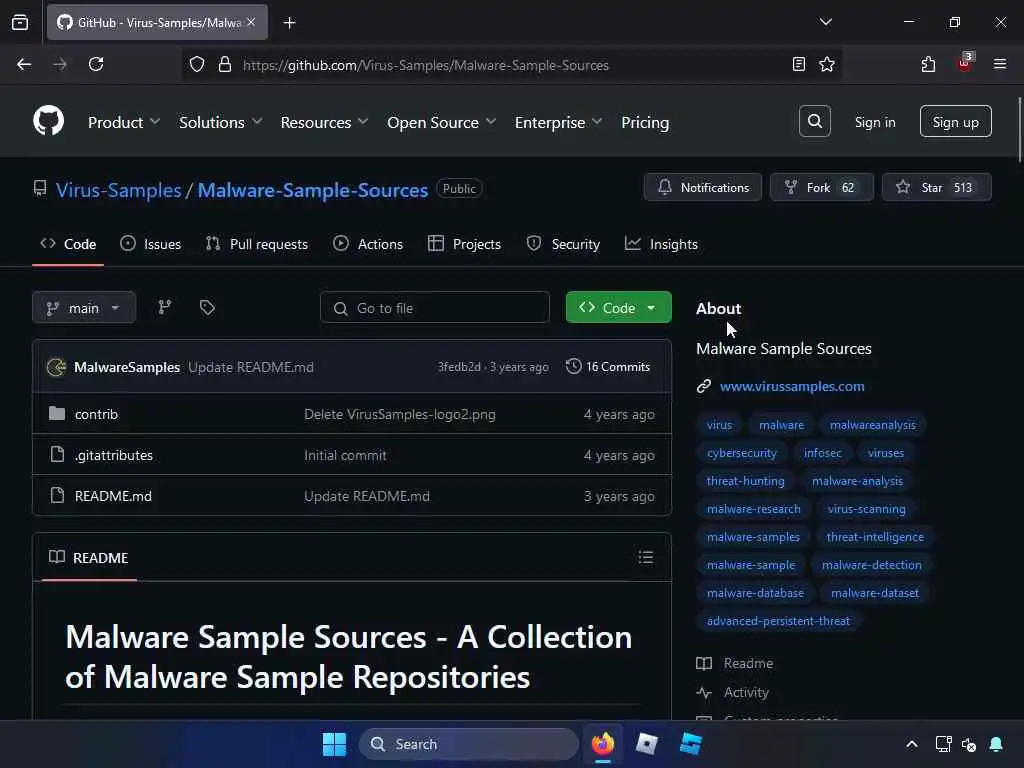Click the threat-hunting topic tag
This screenshot has height=768, width=1024.
(745, 481)
